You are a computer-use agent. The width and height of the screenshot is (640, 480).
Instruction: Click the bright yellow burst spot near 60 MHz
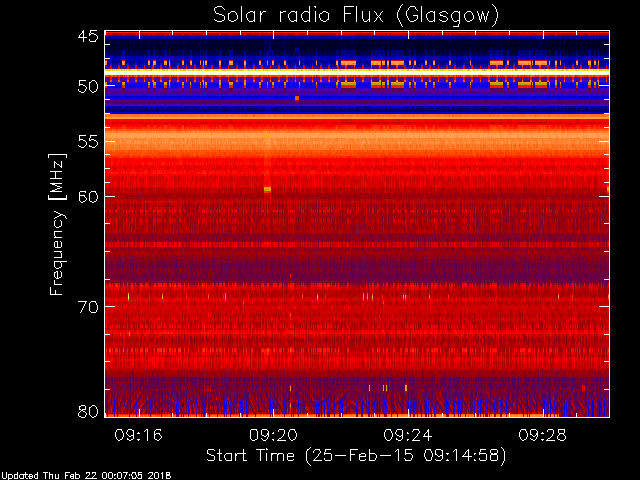coord(267,189)
